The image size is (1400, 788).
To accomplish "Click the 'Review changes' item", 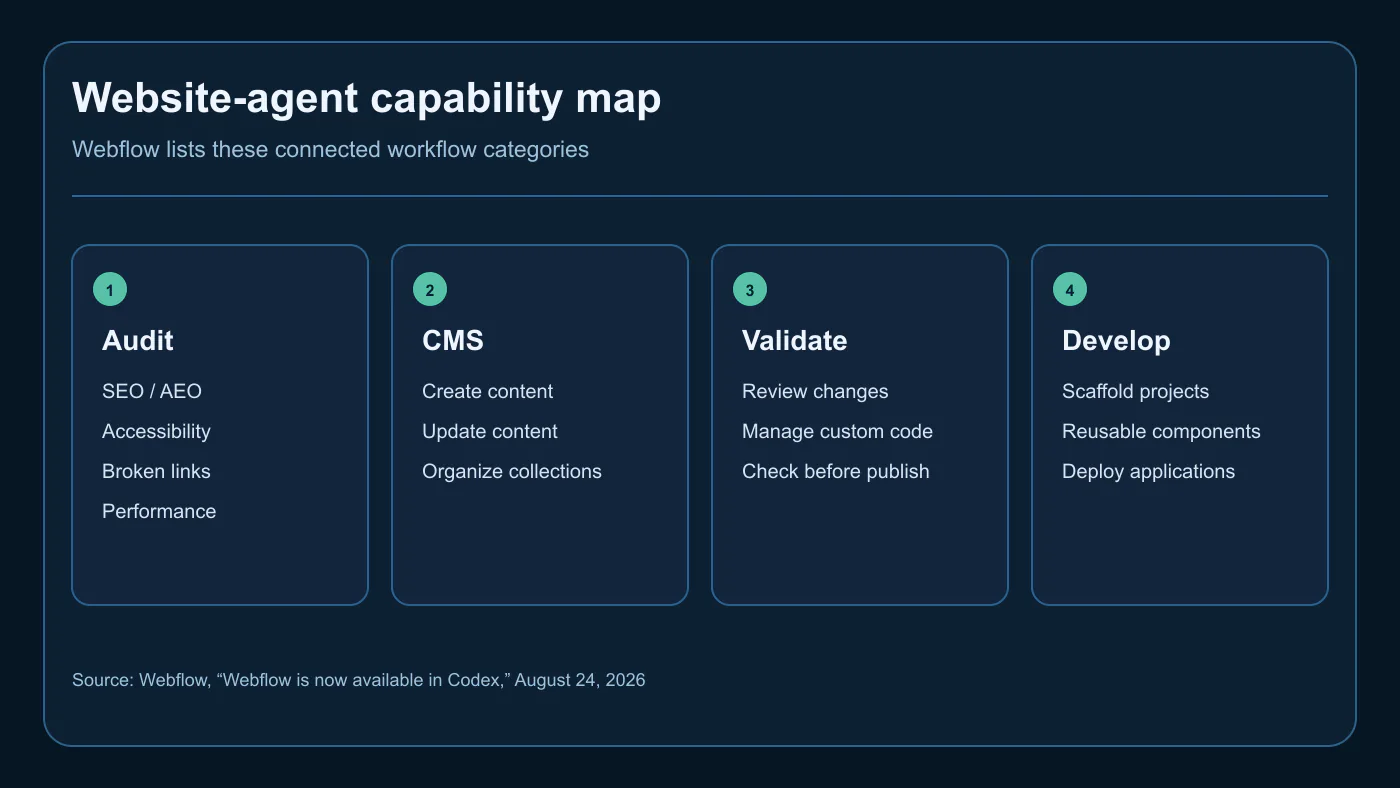I will (815, 392).
